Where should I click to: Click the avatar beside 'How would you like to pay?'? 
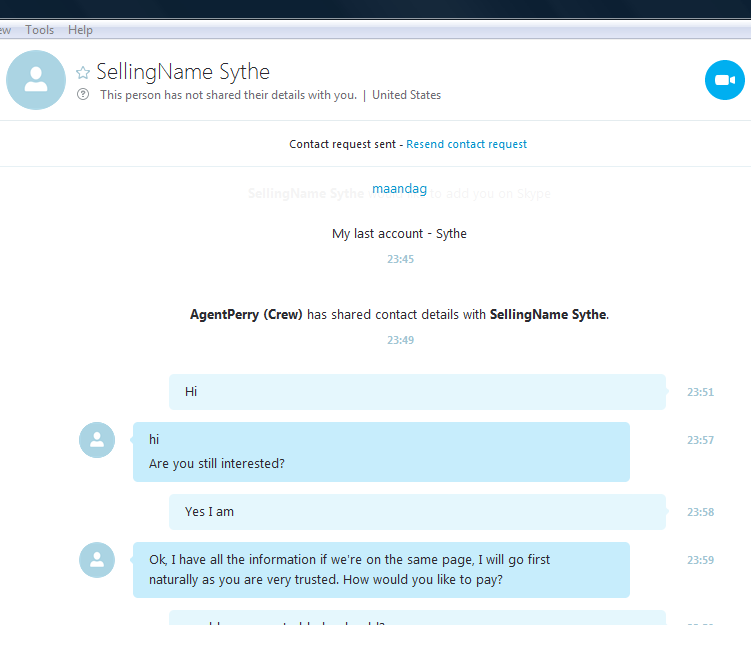point(97,560)
